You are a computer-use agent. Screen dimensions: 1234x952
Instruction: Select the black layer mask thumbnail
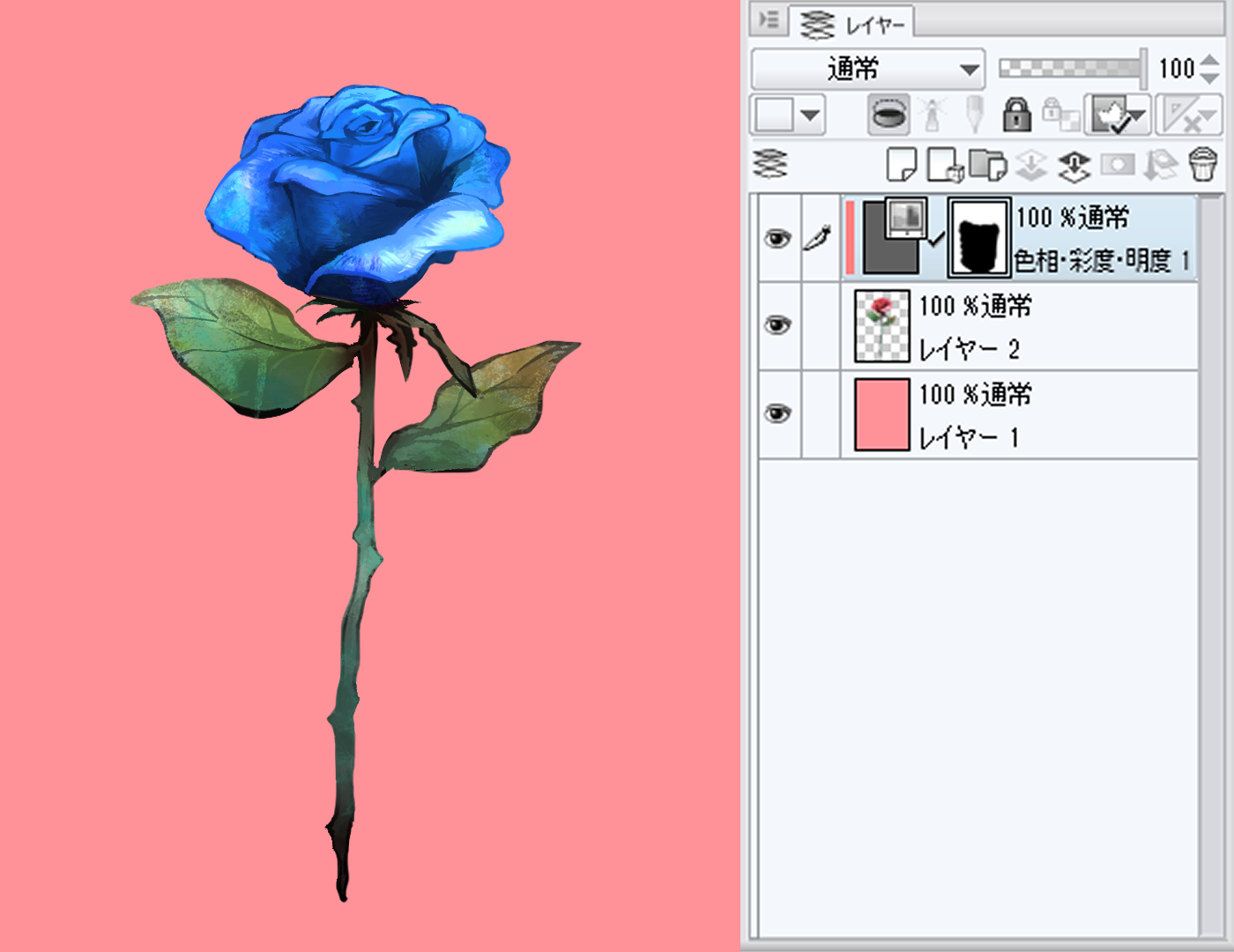(x=979, y=237)
